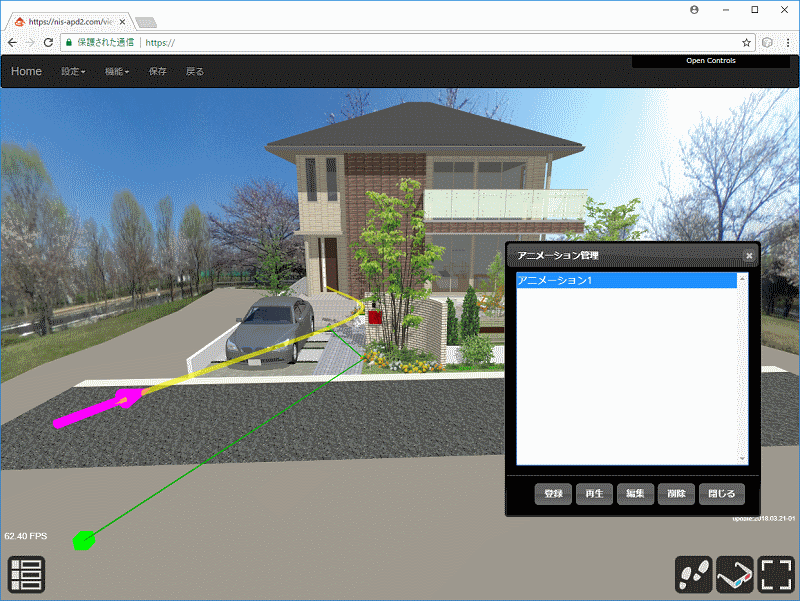Viewport: 800px width, 601px height.
Task: Select アニメーション1 in the animation list
Action: (x=626, y=281)
